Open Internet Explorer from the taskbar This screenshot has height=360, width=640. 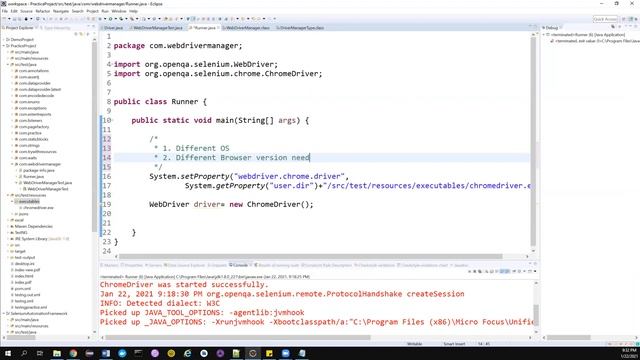[187, 353]
